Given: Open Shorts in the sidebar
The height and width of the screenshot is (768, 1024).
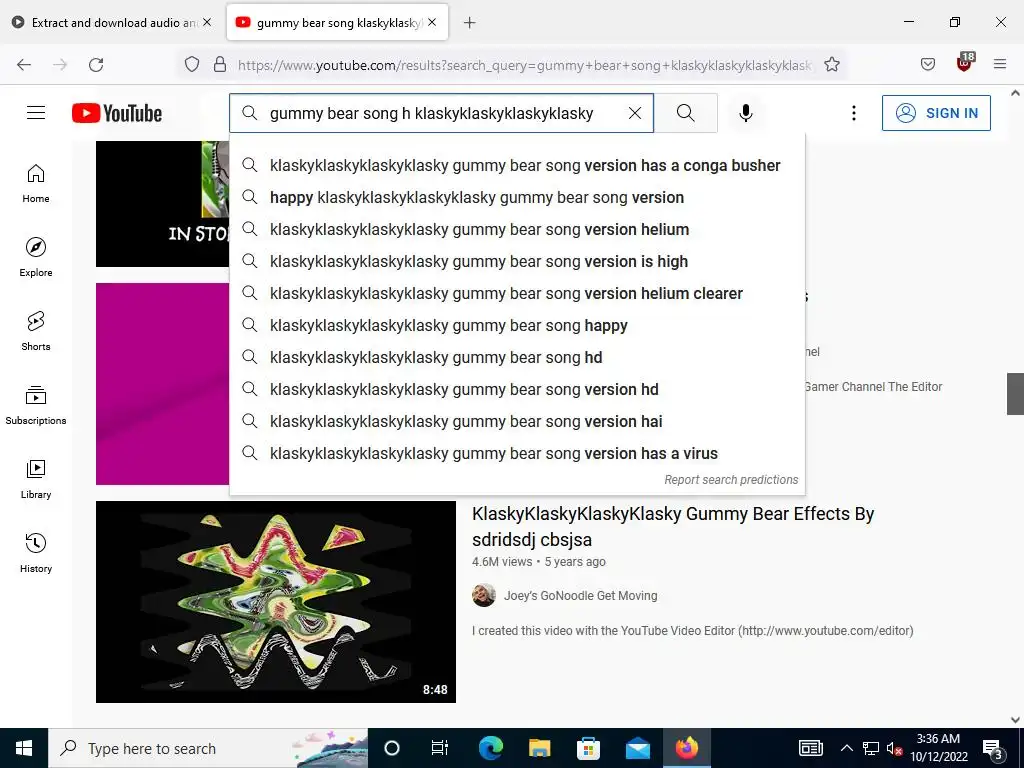Looking at the screenshot, I should 36,331.
